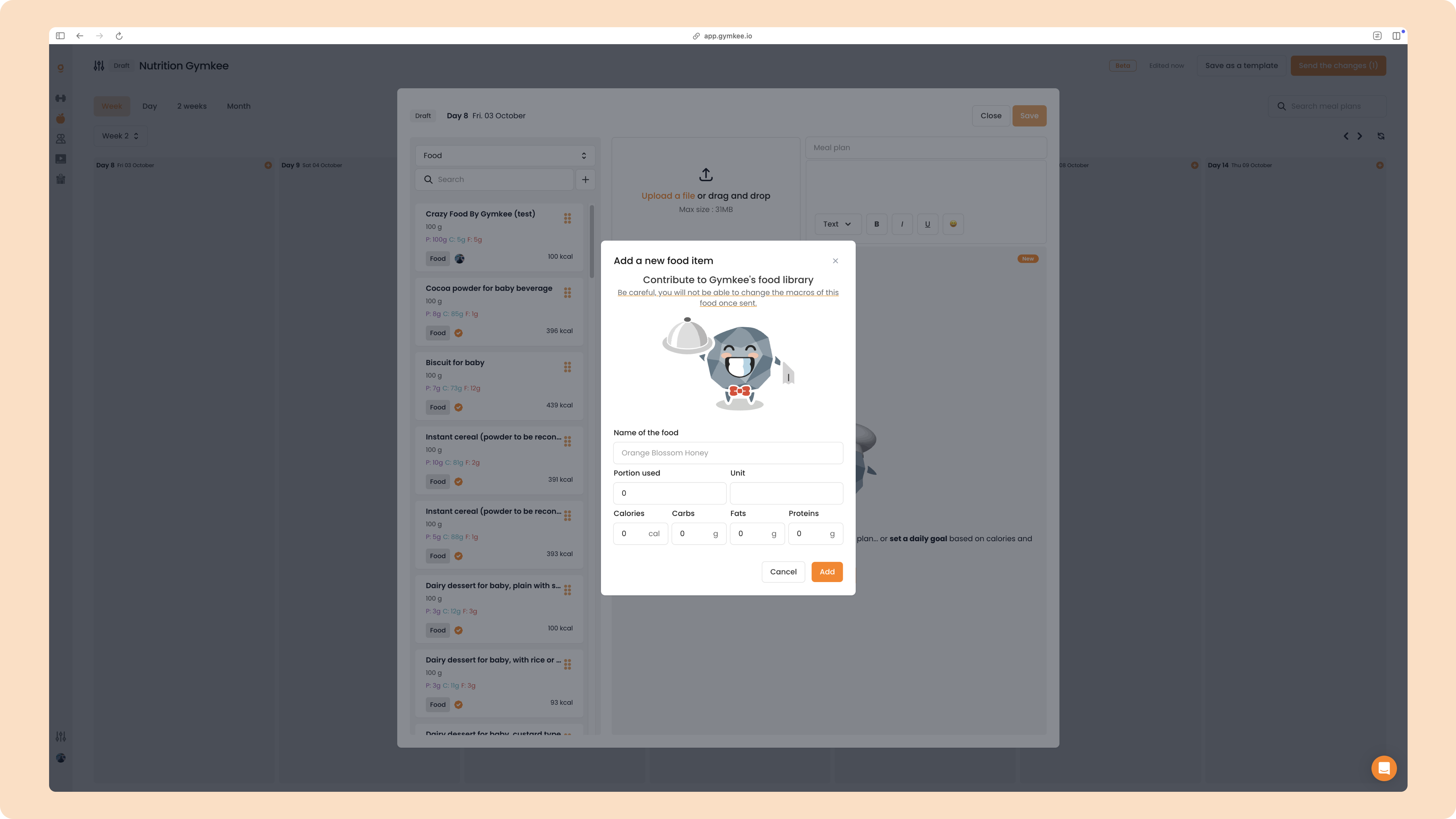The width and height of the screenshot is (1456, 819).
Task: Add item to Day 14 column
Action: point(1380,165)
